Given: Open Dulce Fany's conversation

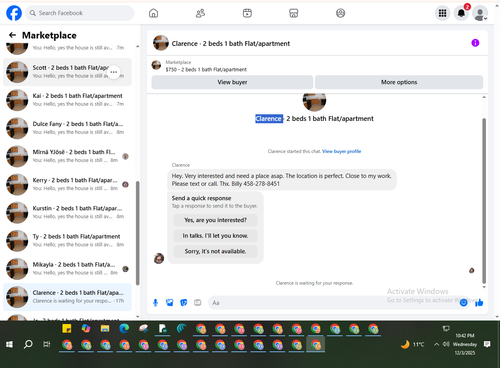Looking at the screenshot, I should [67, 128].
